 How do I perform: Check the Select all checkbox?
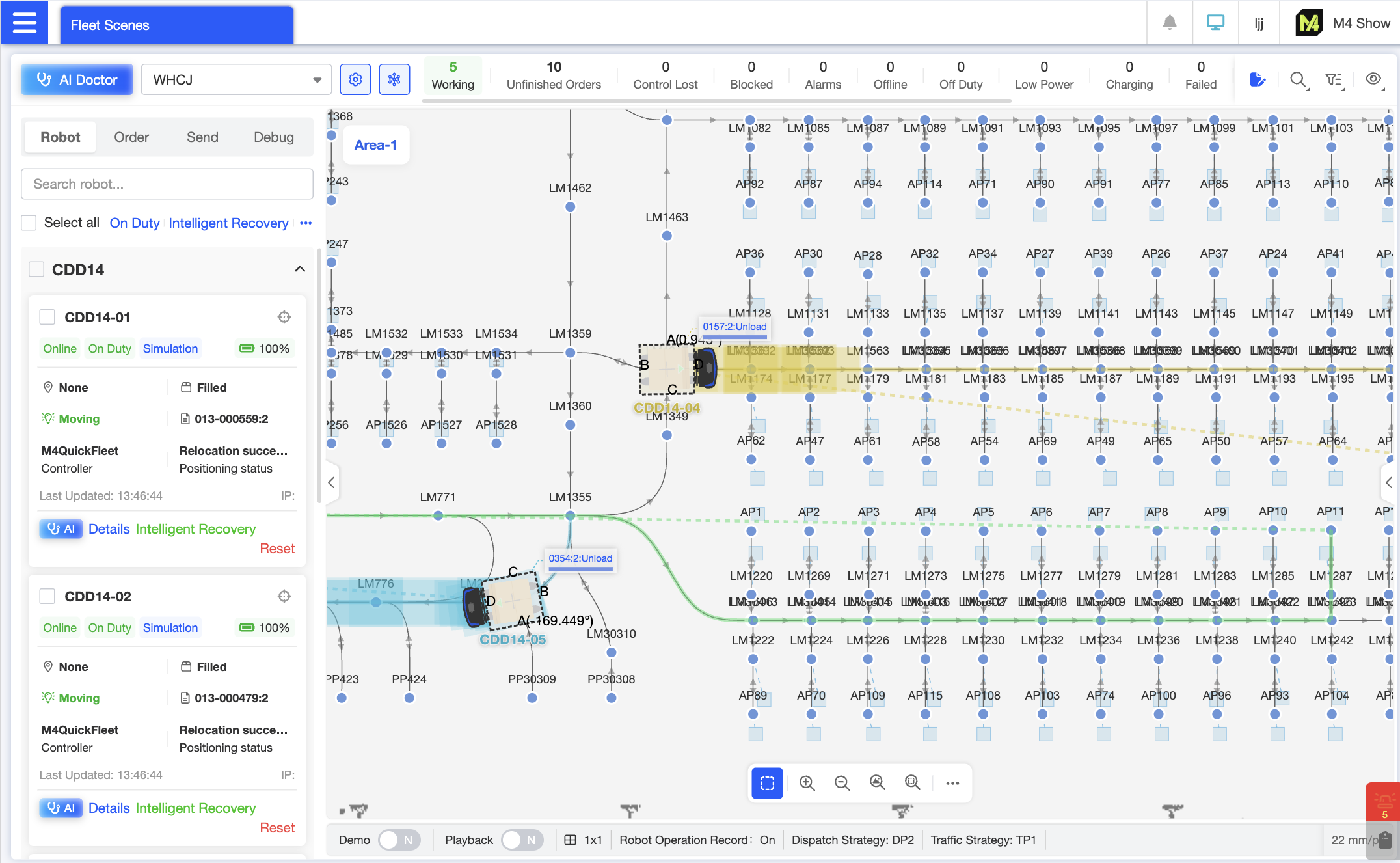(29, 223)
